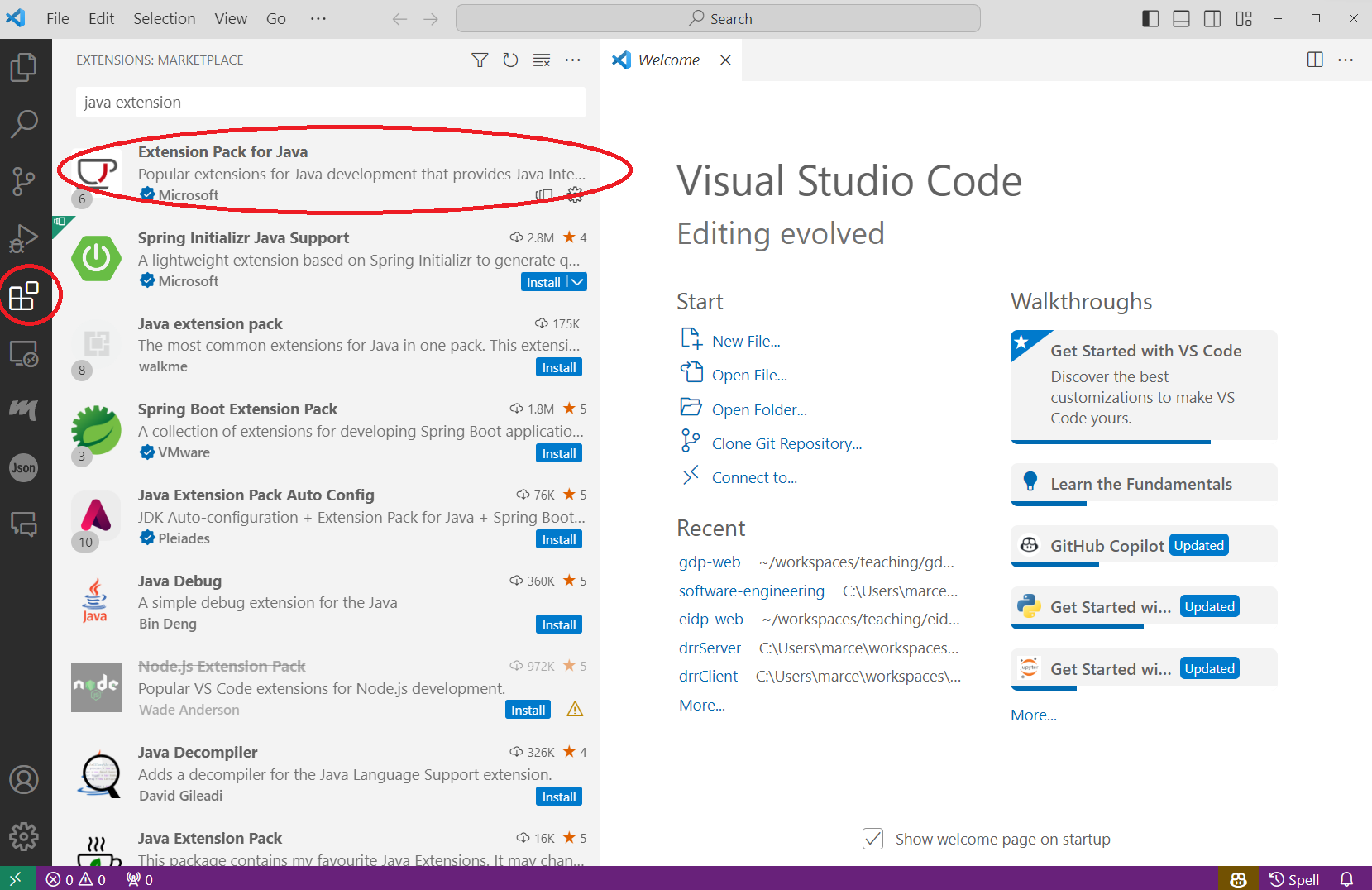
Task: Filter extensions with the funnel icon
Action: (480, 60)
